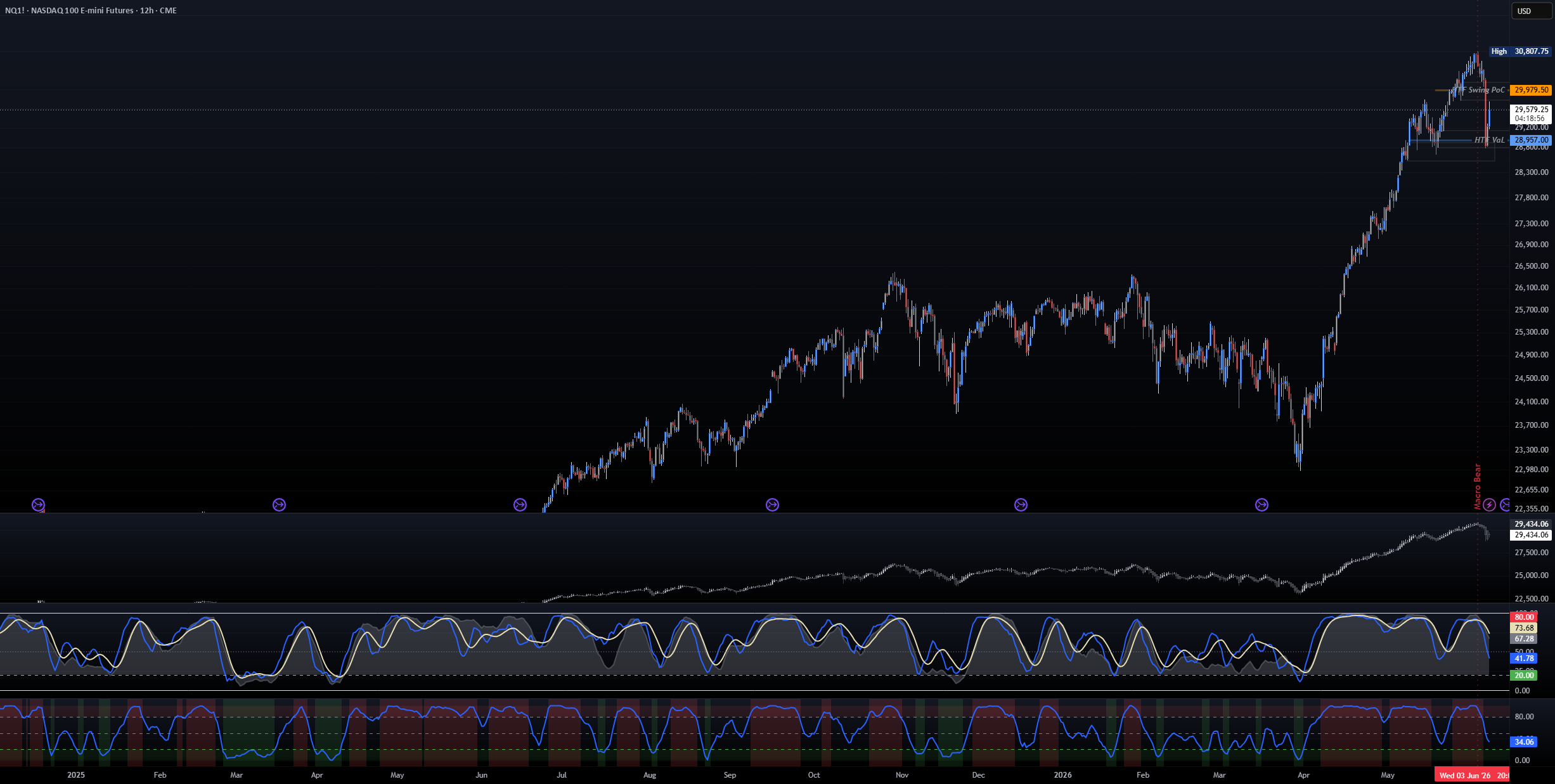Click the white 29,434.06 value label
The image size is (1555, 784).
click(x=1531, y=535)
